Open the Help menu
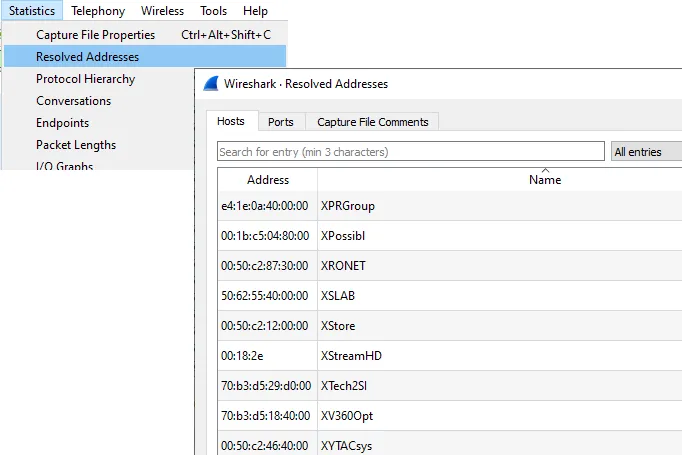 (255, 10)
